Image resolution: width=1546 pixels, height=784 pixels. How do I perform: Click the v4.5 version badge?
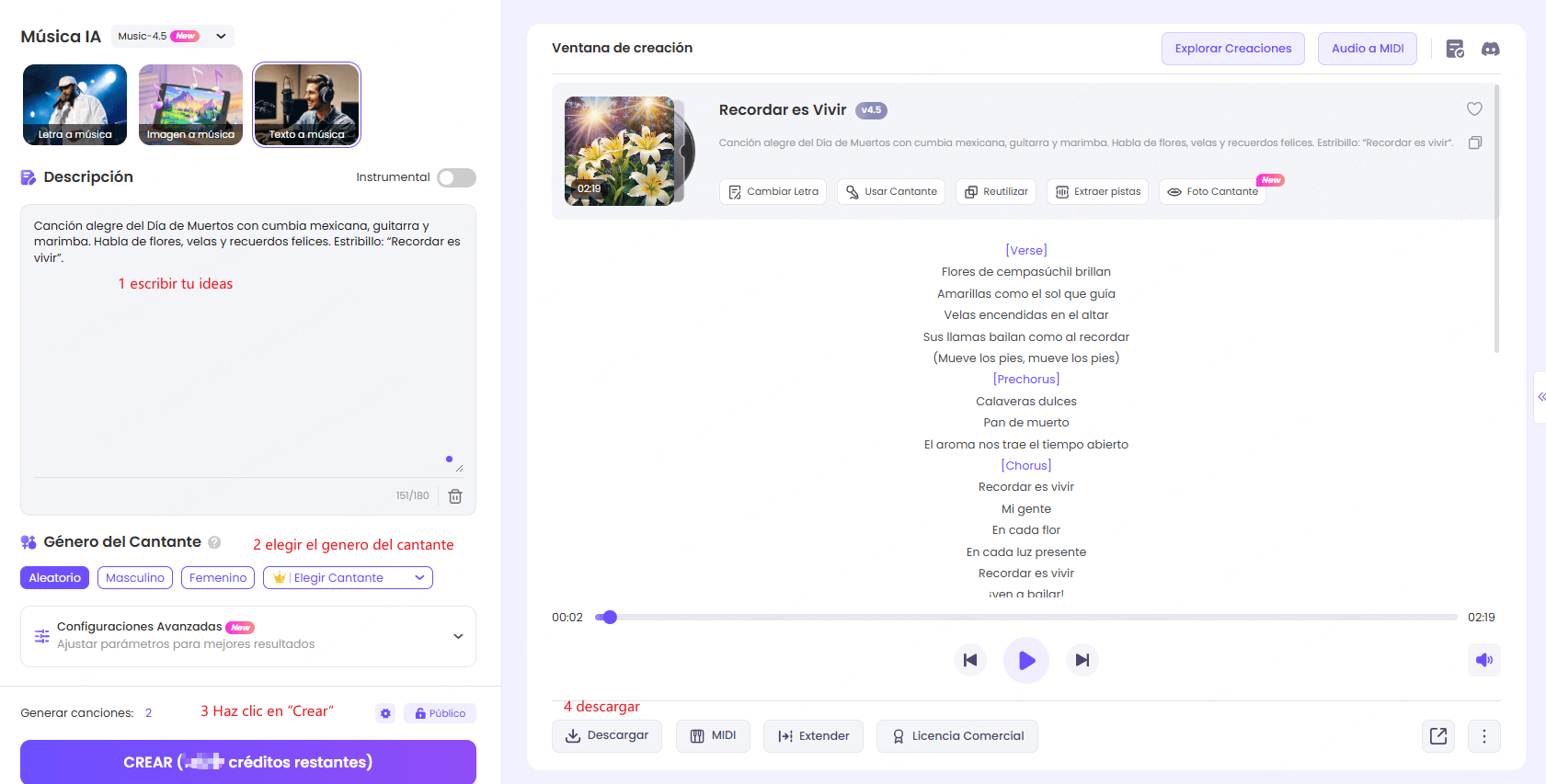pyautogui.click(x=871, y=110)
